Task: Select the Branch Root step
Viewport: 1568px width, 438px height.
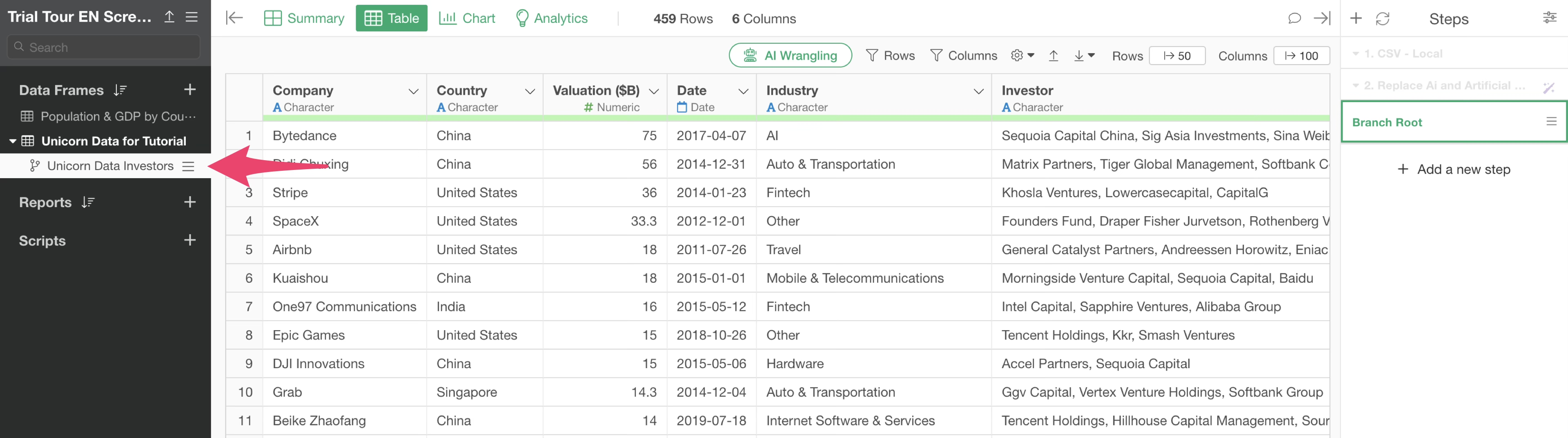Action: 1454,122
